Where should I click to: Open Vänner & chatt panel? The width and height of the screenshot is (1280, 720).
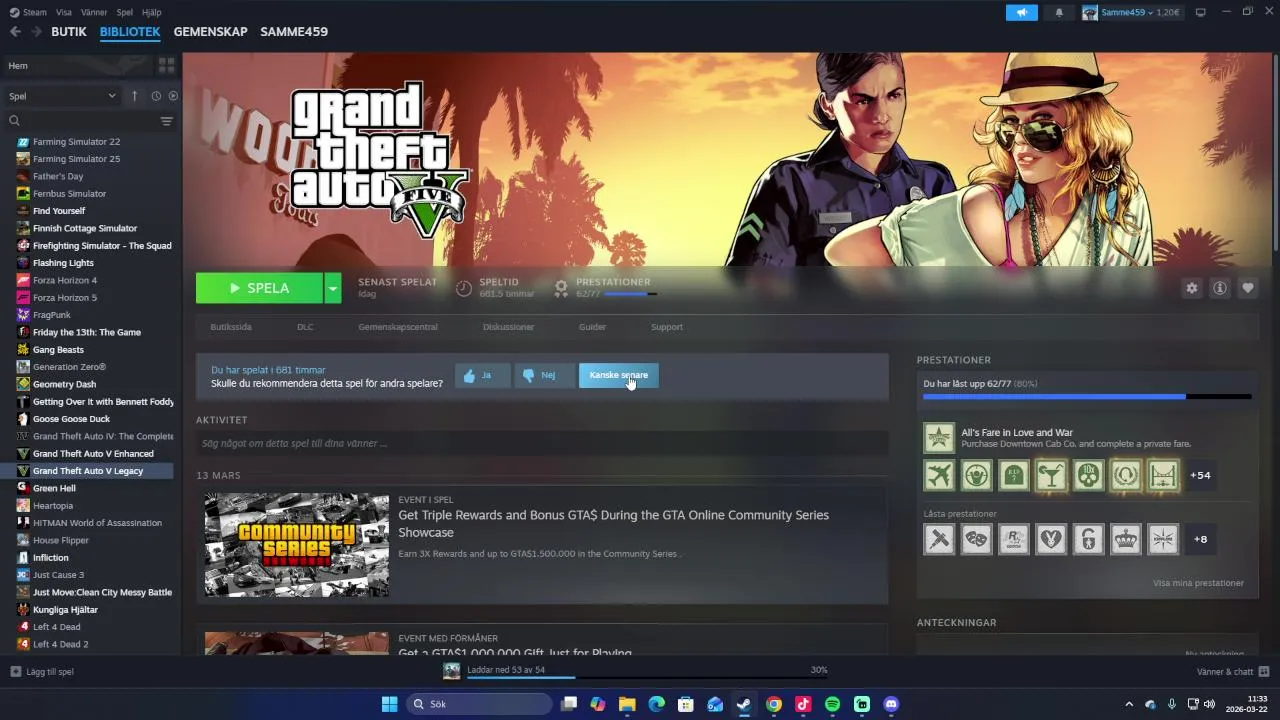1233,672
